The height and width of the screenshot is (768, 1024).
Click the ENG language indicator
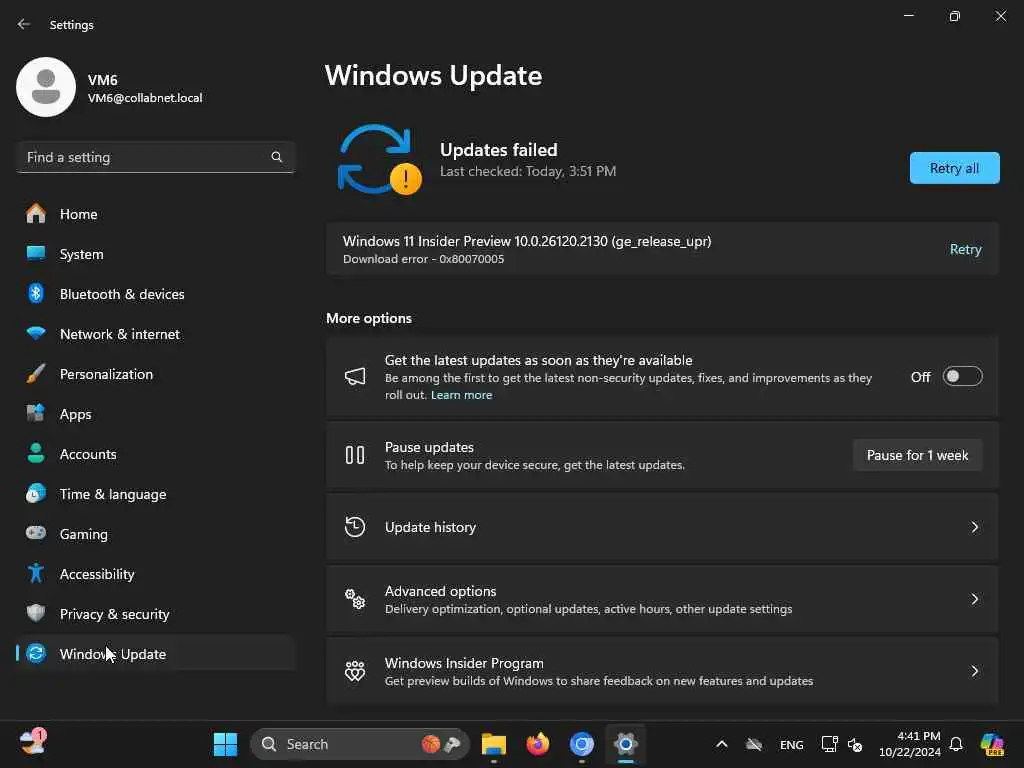pyautogui.click(x=792, y=744)
